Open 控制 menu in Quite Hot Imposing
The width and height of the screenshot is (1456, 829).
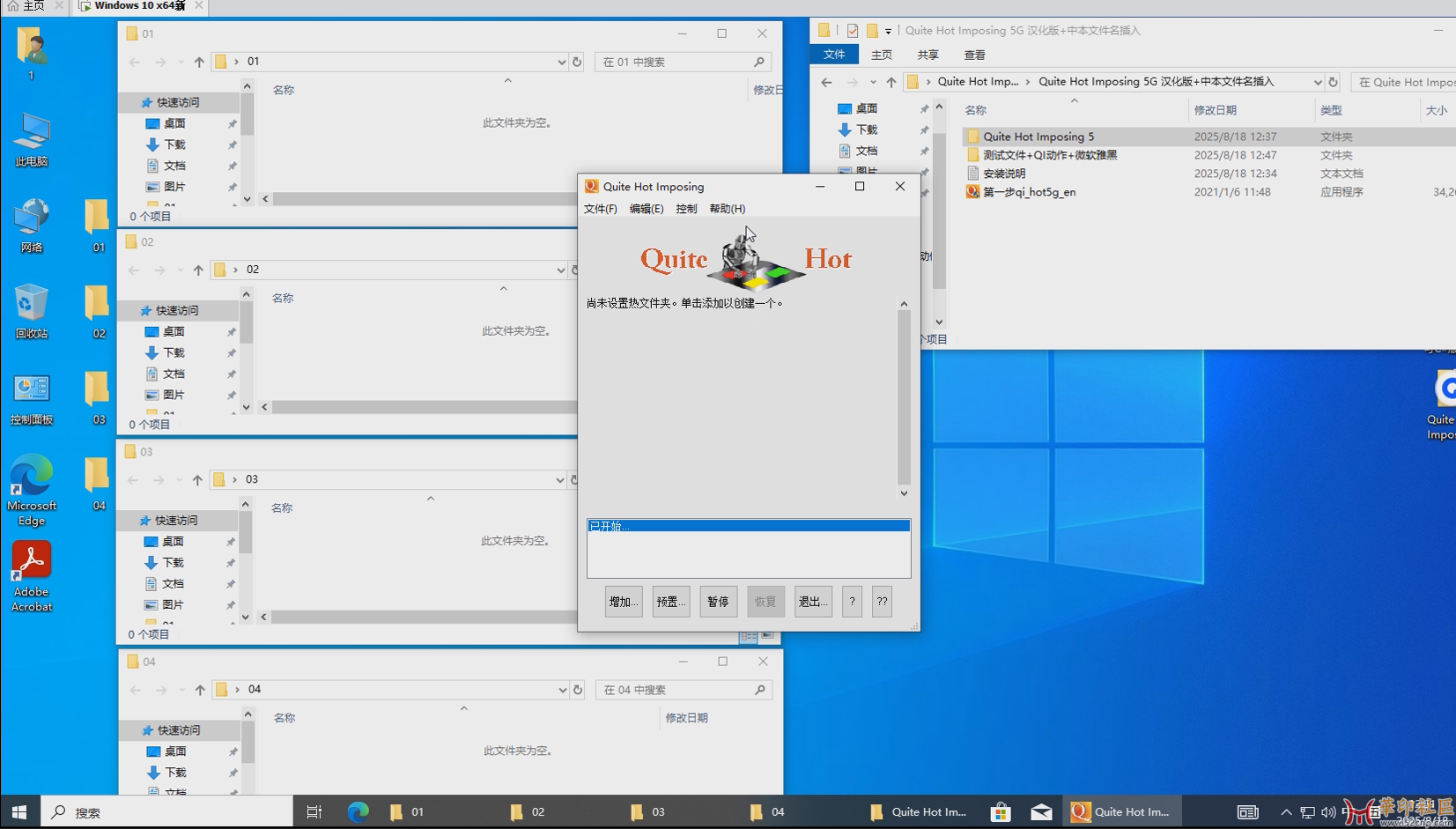tap(686, 209)
